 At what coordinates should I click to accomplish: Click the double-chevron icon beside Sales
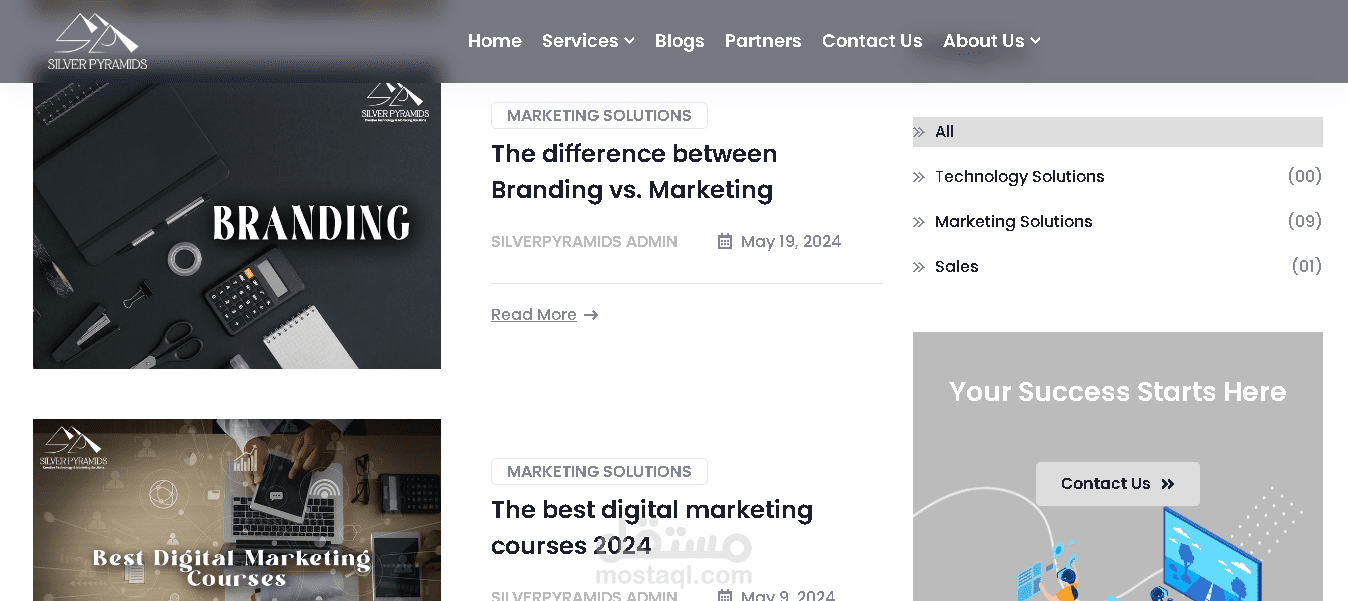[919, 267]
